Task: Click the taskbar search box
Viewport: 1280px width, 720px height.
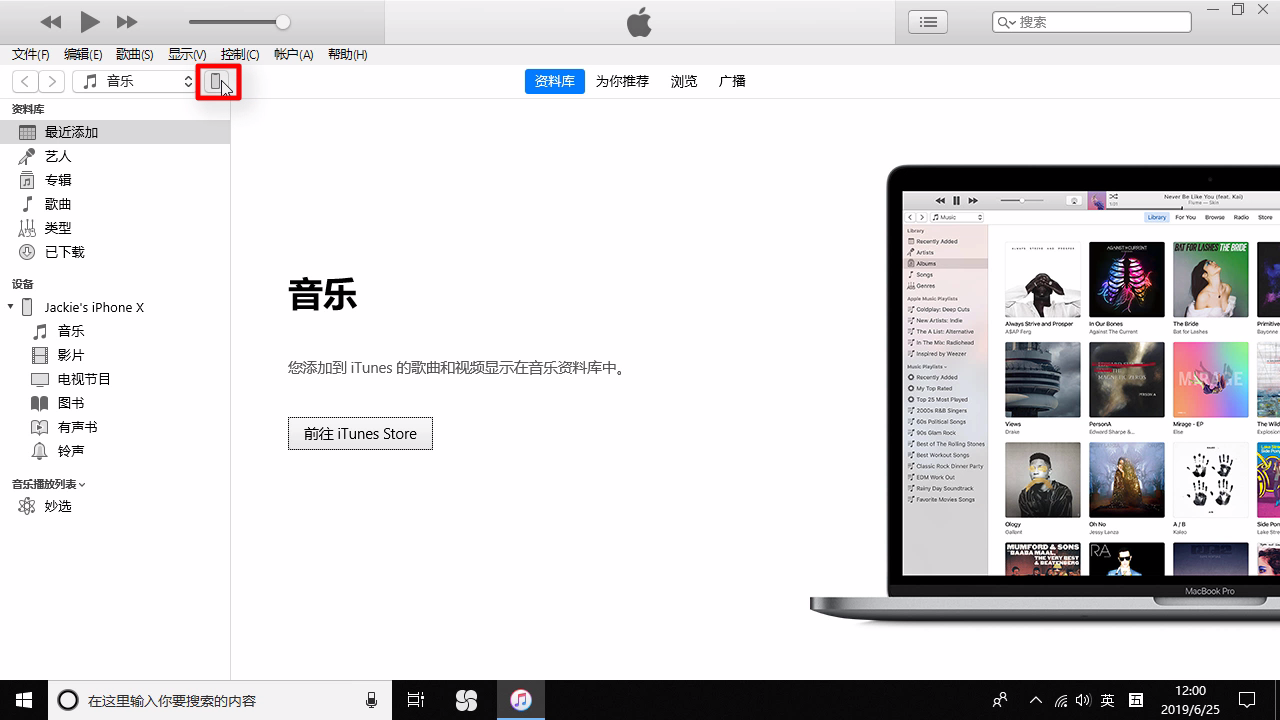Action: (x=220, y=700)
